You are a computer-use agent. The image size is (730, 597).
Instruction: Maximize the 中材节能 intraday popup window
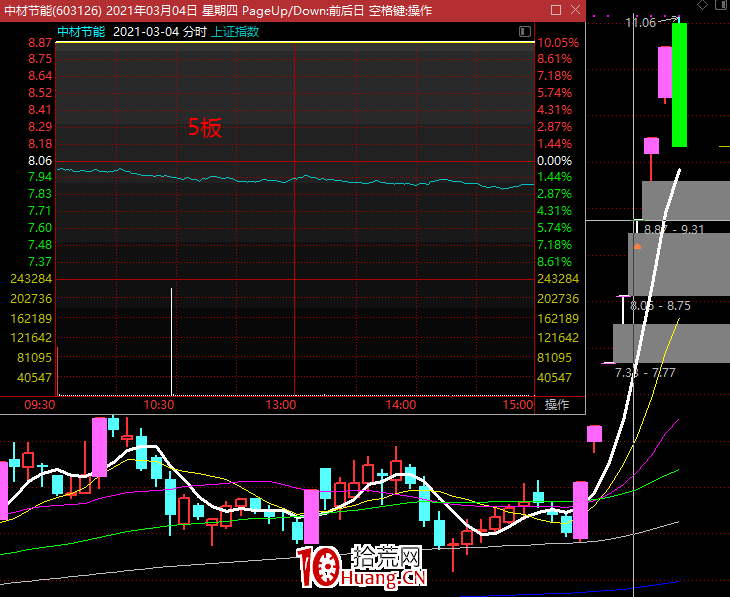click(555, 10)
